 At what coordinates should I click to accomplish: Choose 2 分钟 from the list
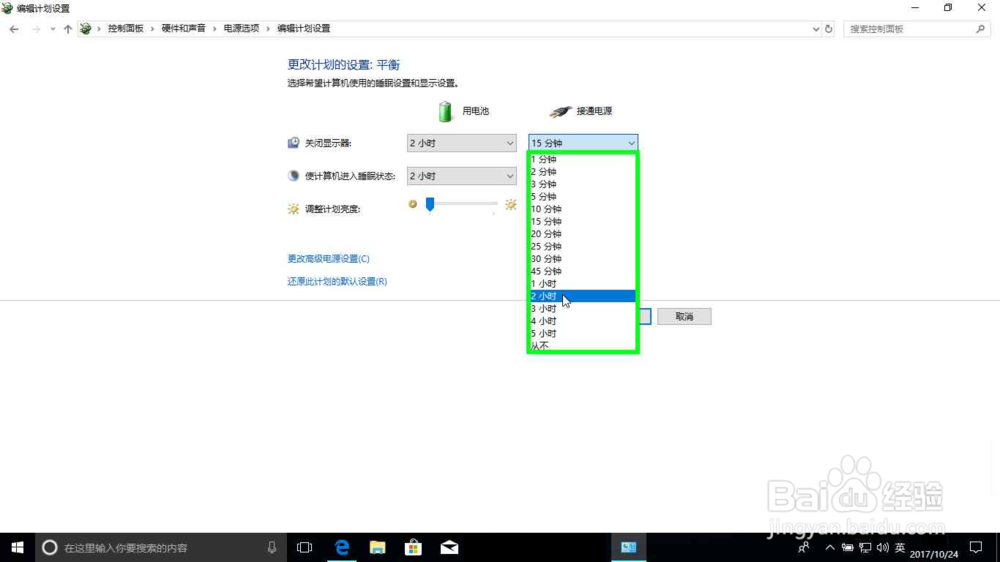tap(583, 172)
